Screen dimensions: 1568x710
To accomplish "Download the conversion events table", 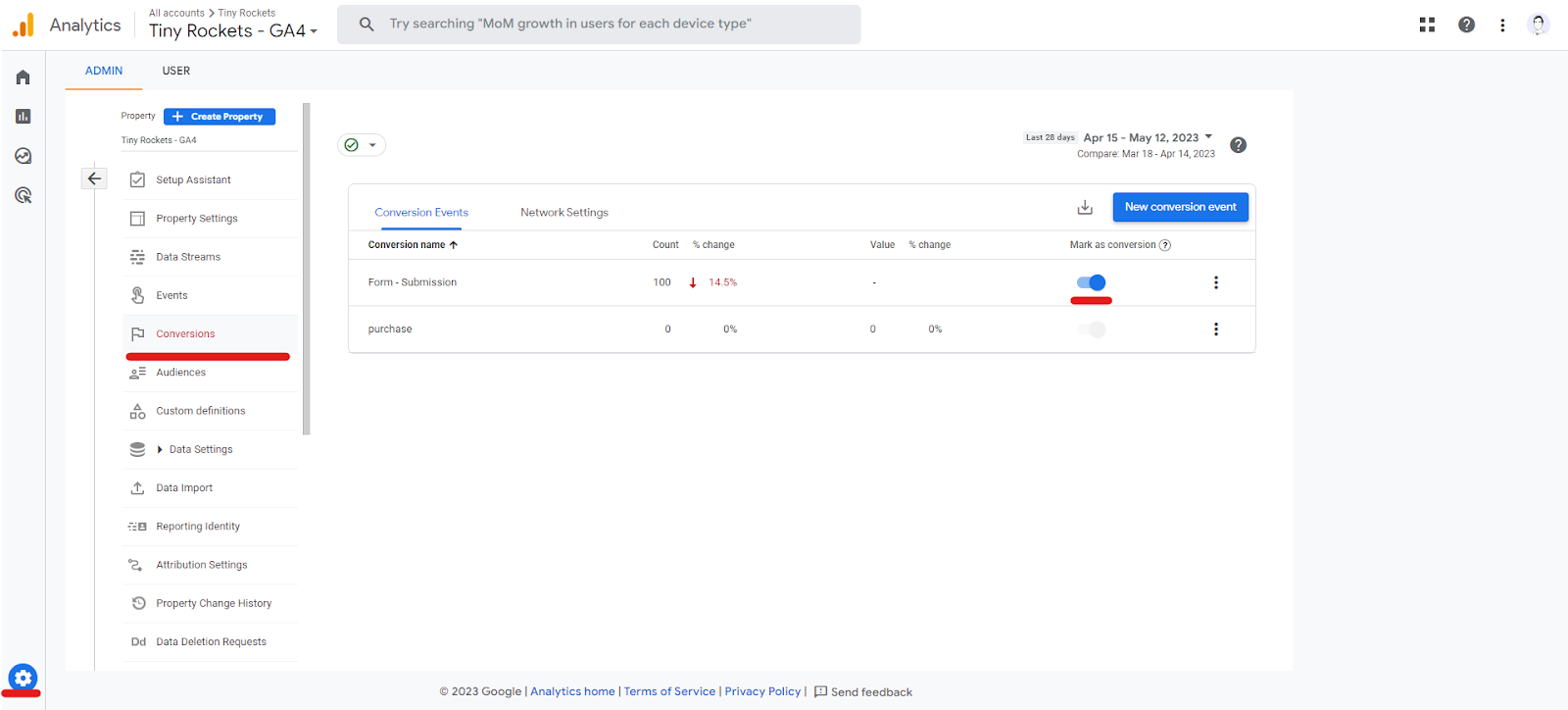I will click(1085, 207).
